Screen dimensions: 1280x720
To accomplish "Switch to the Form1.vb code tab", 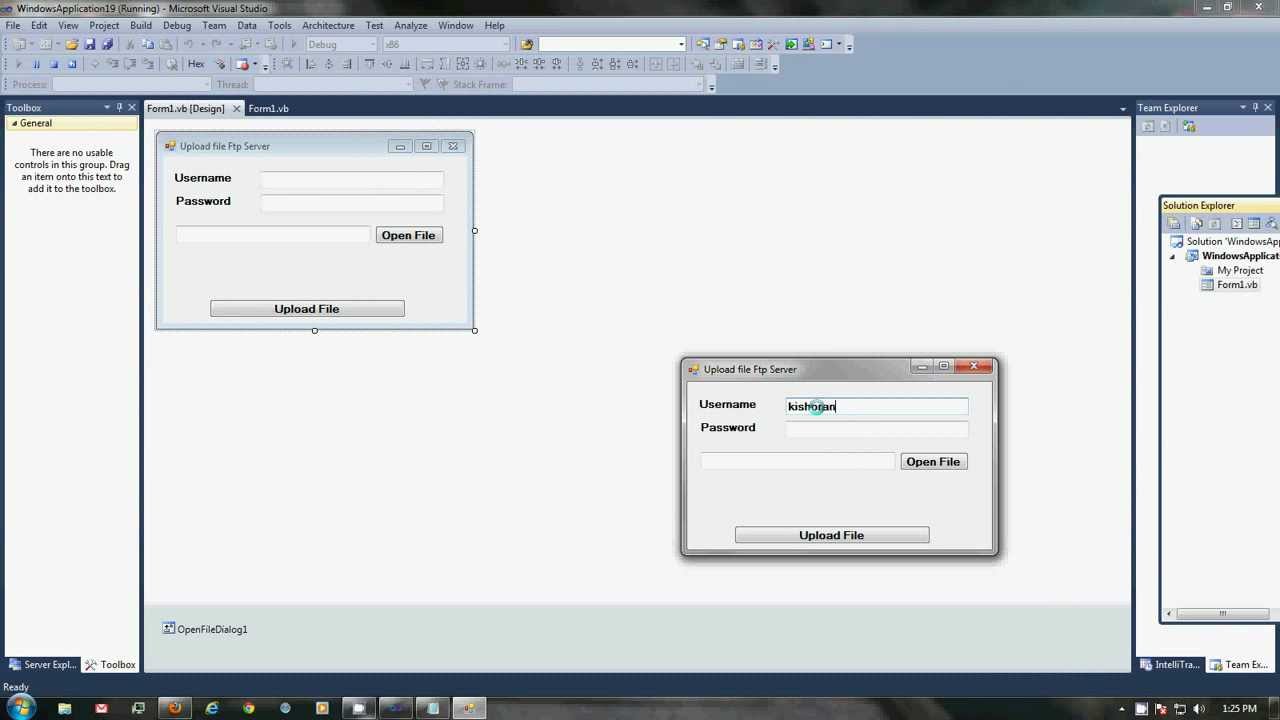I will 268,108.
